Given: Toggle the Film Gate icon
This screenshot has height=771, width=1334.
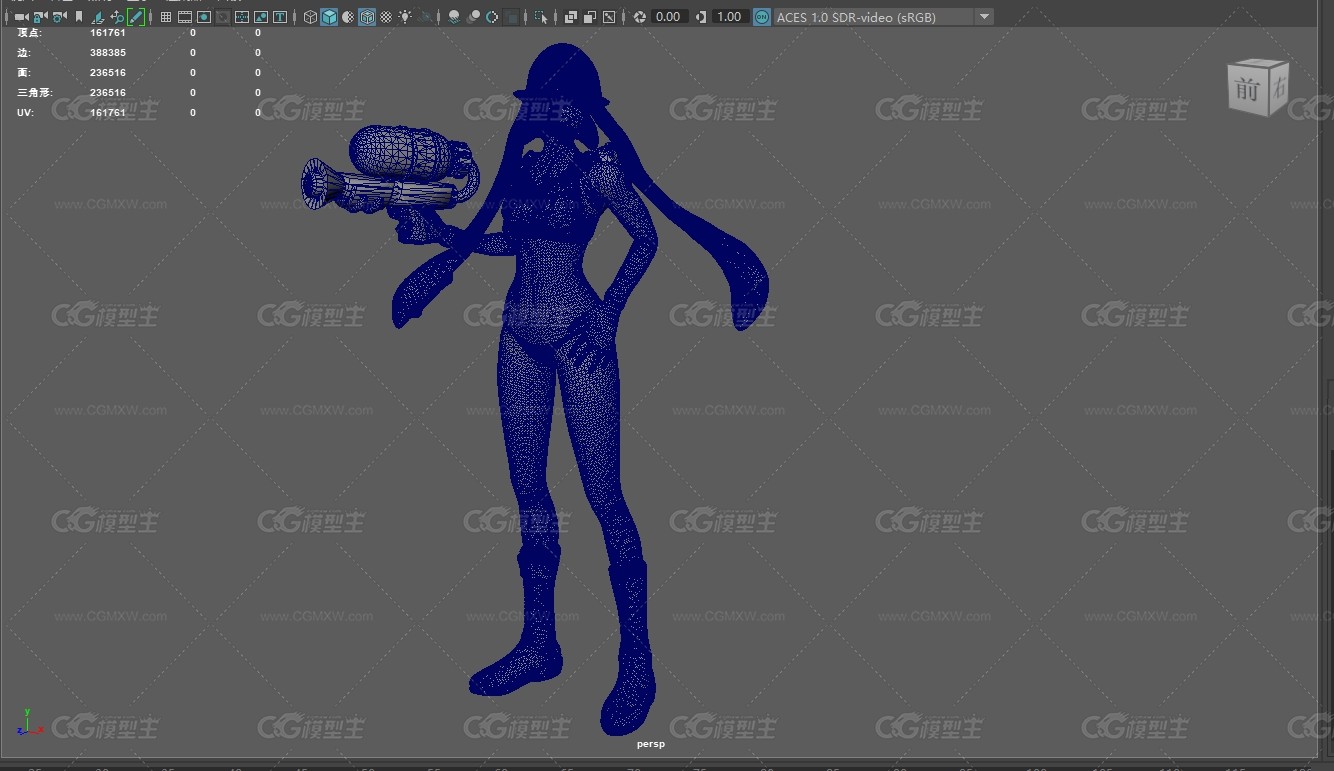Looking at the screenshot, I should click(x=185, y=17).
